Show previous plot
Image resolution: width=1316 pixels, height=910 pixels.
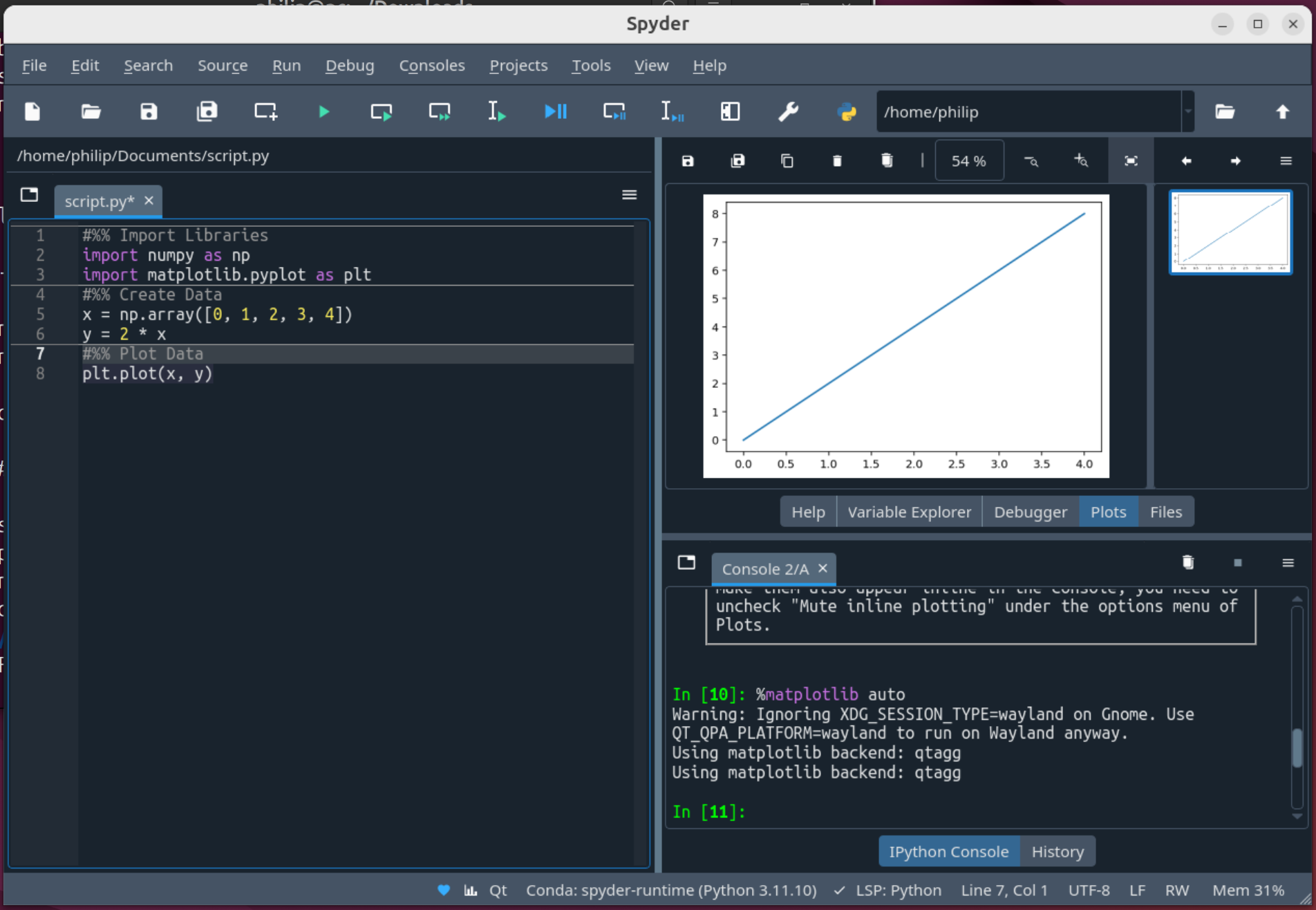click(x=1186, y=161)
